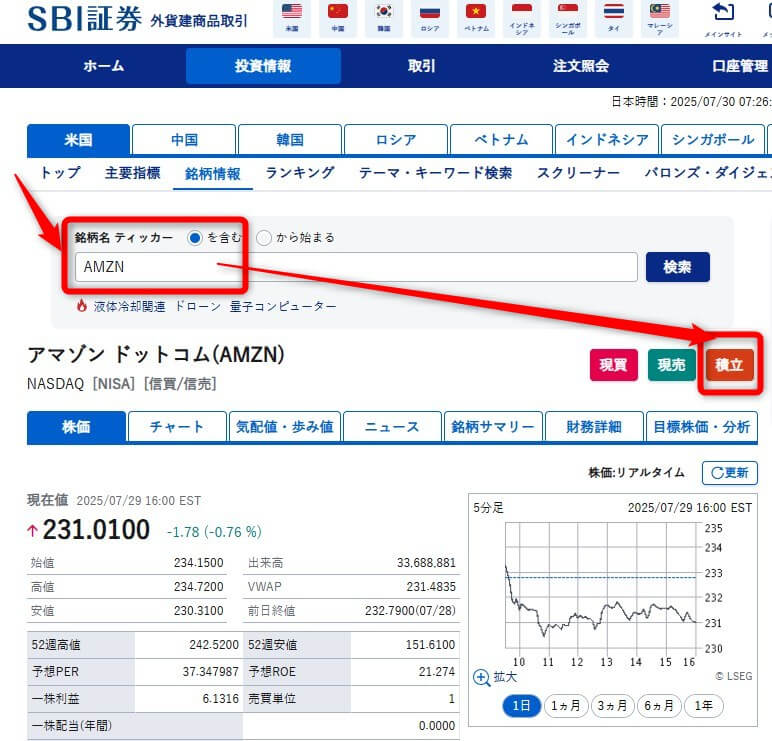772x741 pixels.
Task: Click the 現売 sell button
Action: [672, 365]
